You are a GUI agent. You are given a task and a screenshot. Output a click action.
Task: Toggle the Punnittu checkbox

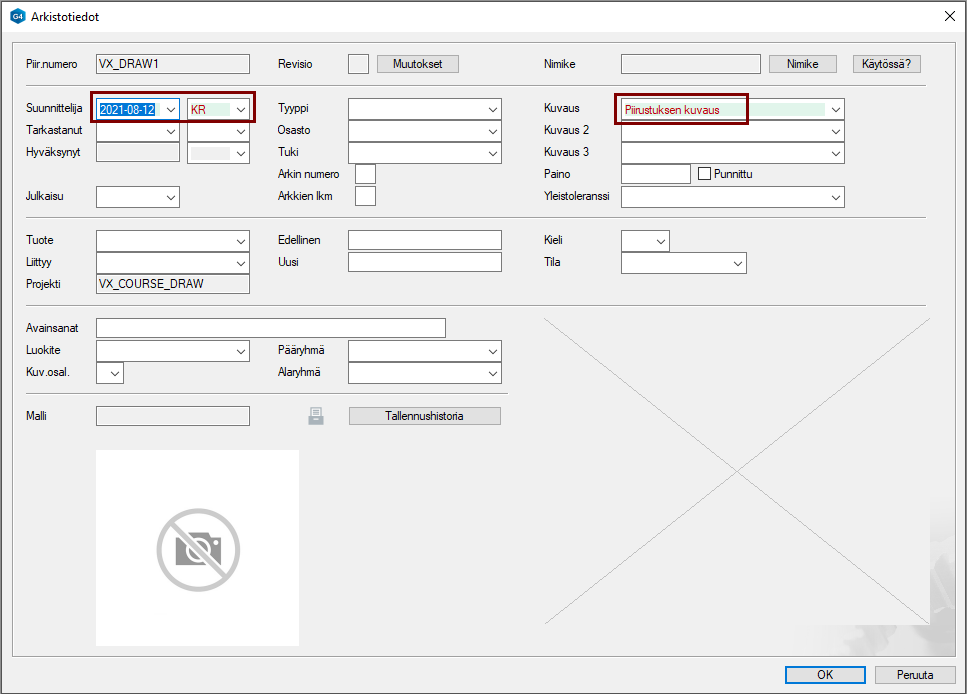pos(704,174)
